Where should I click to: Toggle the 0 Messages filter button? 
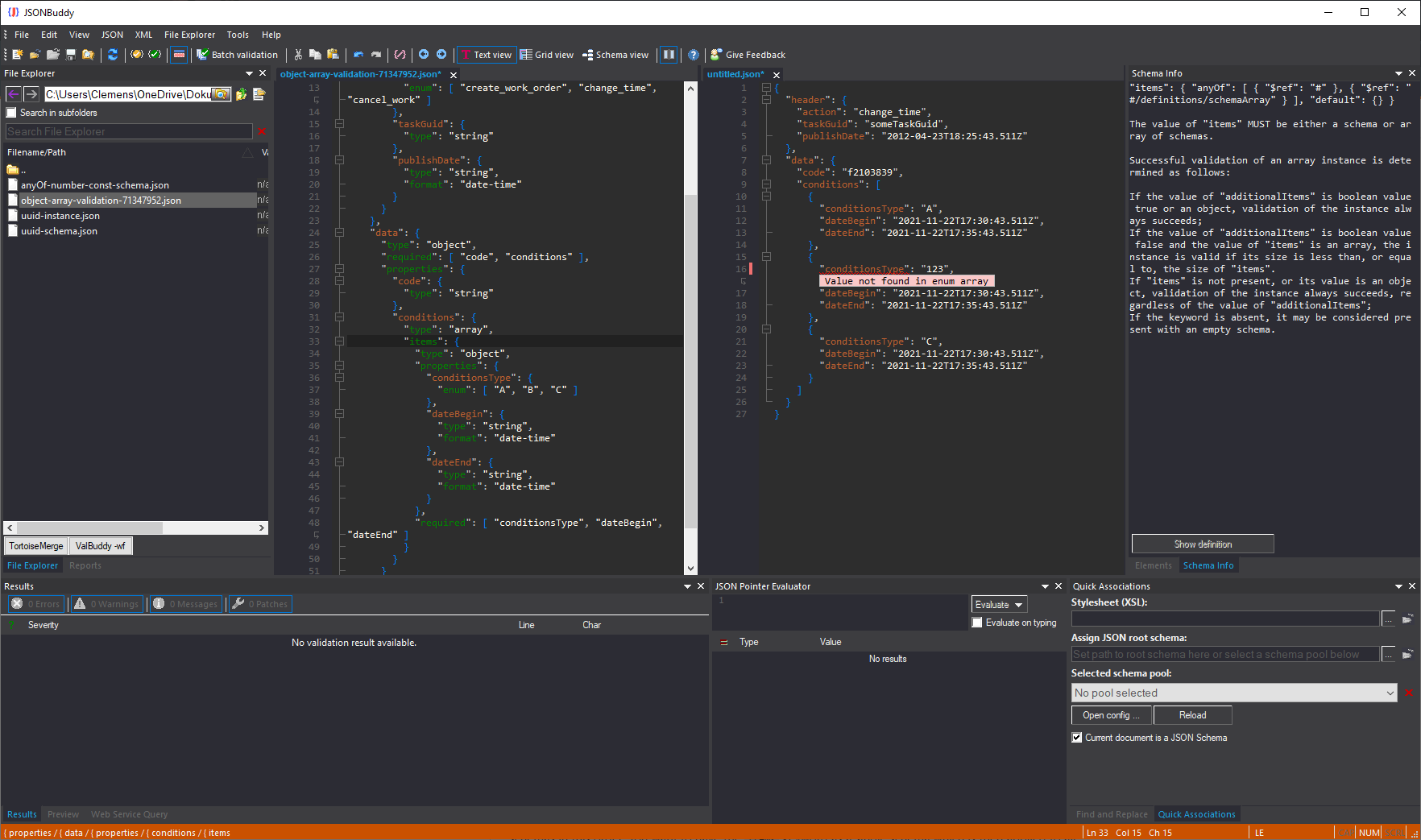click(185, 604)
